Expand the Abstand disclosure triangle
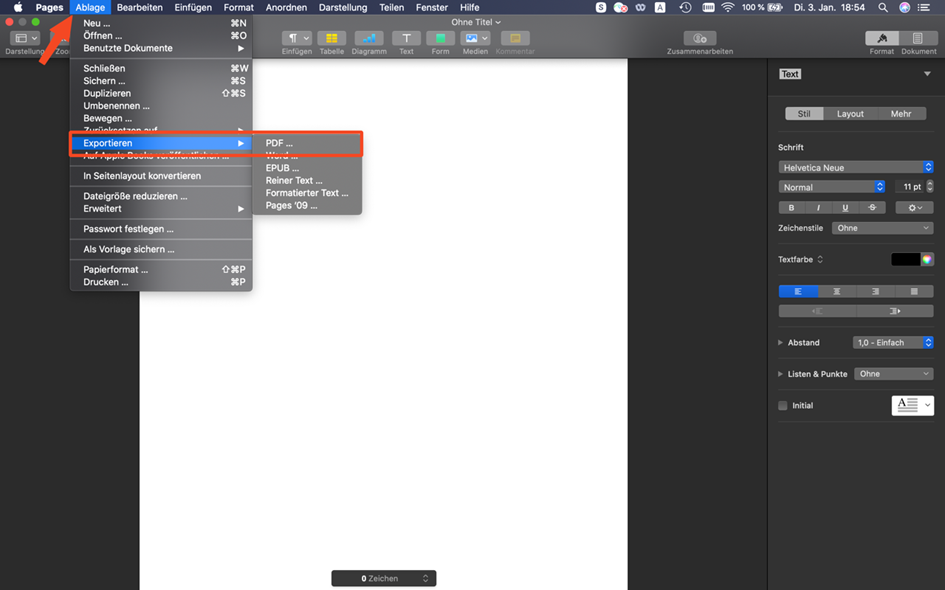This screenshot has width=945, height=590. [x=780, y=342]
